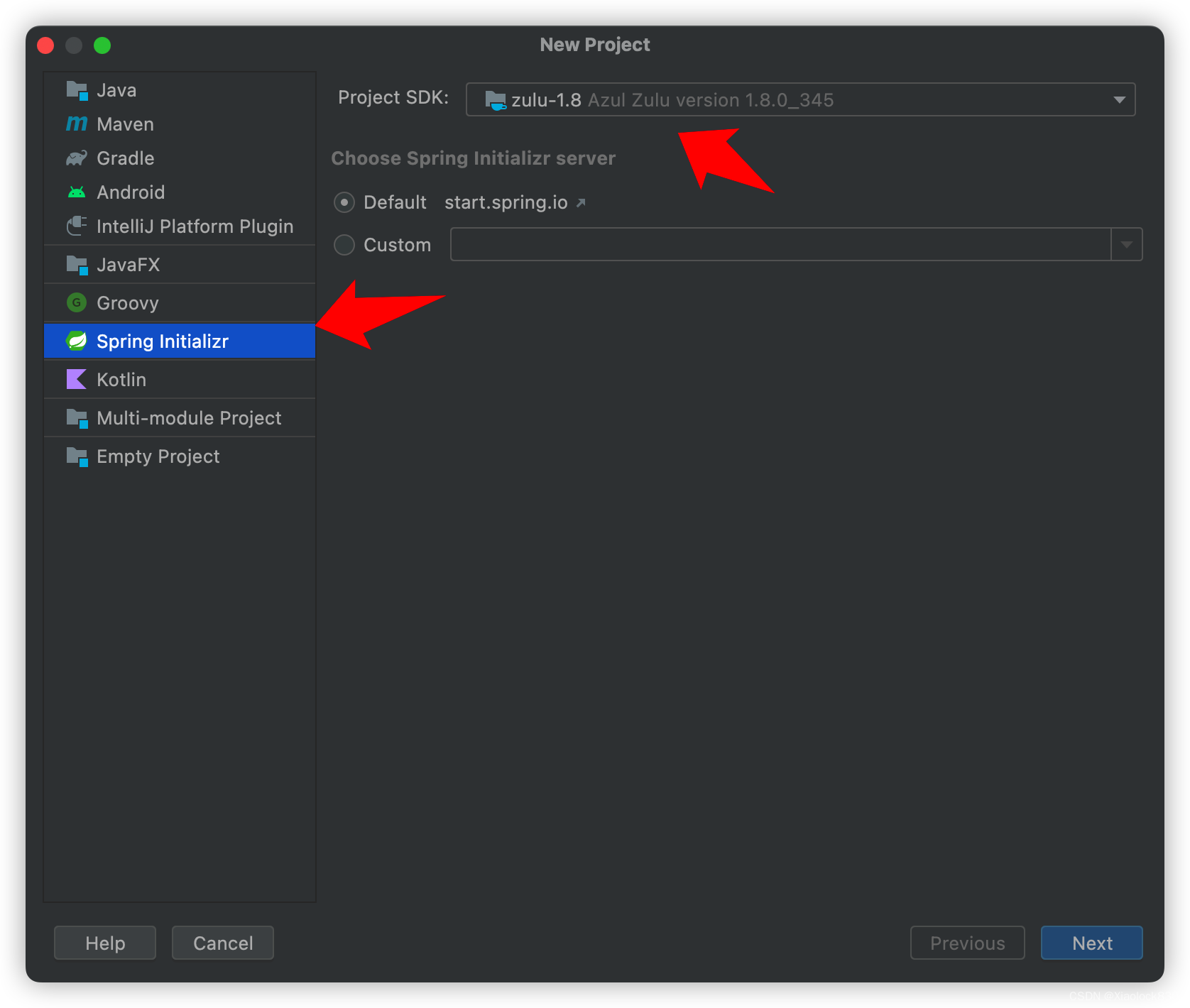The image size is (1190, 1008).
Task: Click the Multi-module Project folder icon
Action: pos(77,418)
